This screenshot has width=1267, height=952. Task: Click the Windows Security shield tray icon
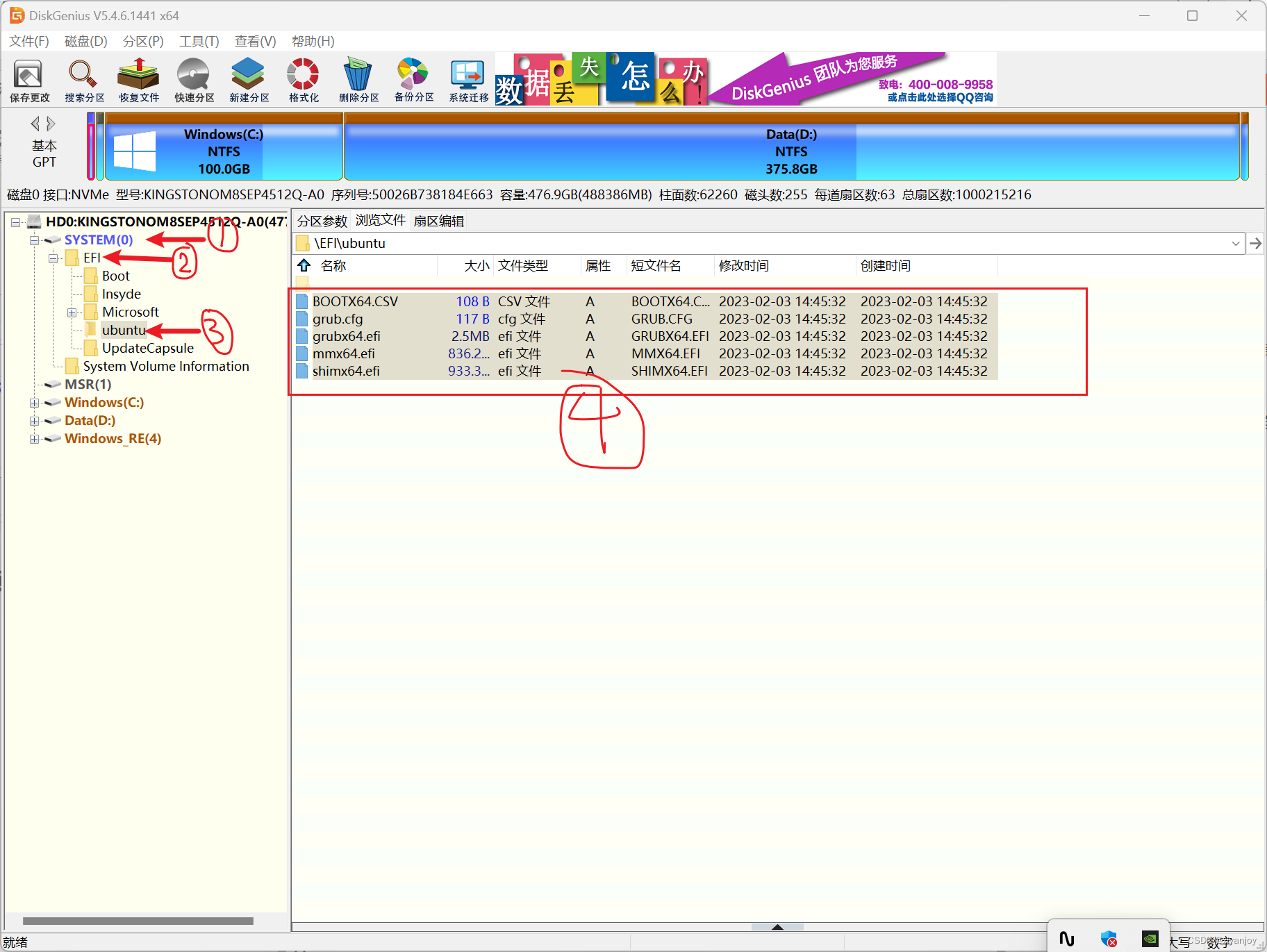click(1109, 940)
